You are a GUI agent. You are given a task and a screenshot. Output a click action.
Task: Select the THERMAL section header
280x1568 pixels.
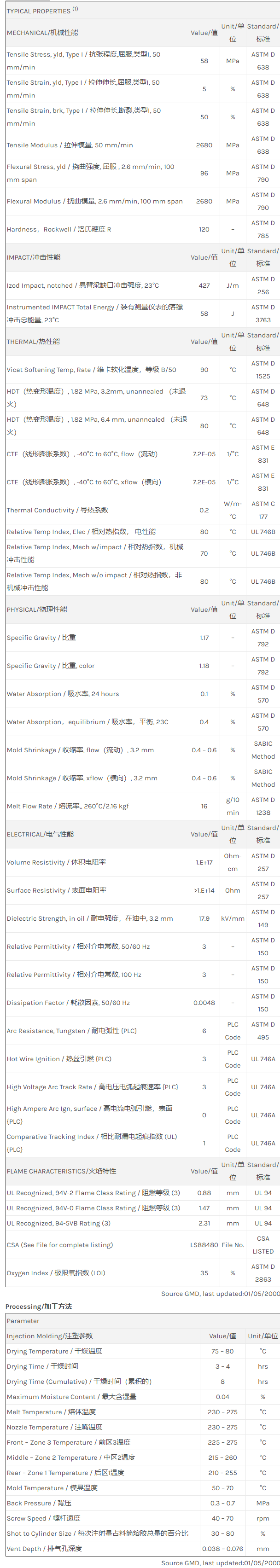click(x=34, y=342)
